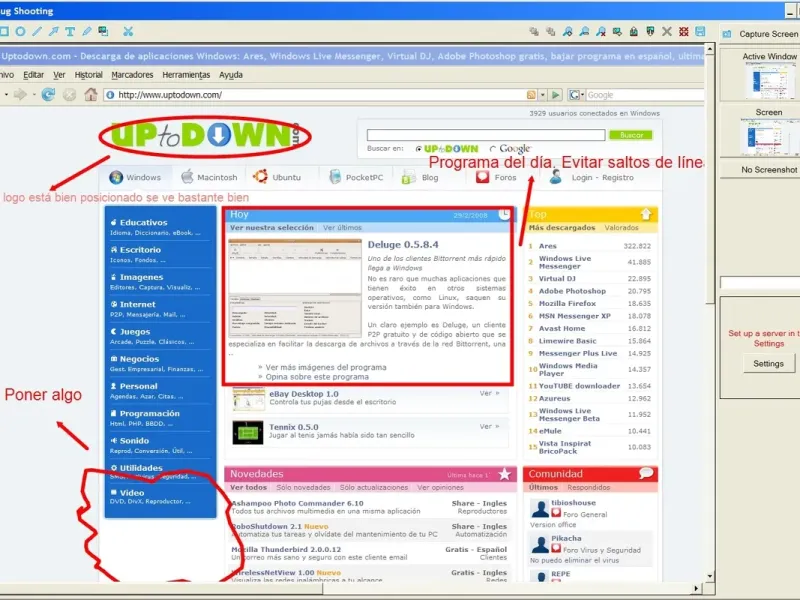Switch to the PocketPC tab

click(356, 177)
